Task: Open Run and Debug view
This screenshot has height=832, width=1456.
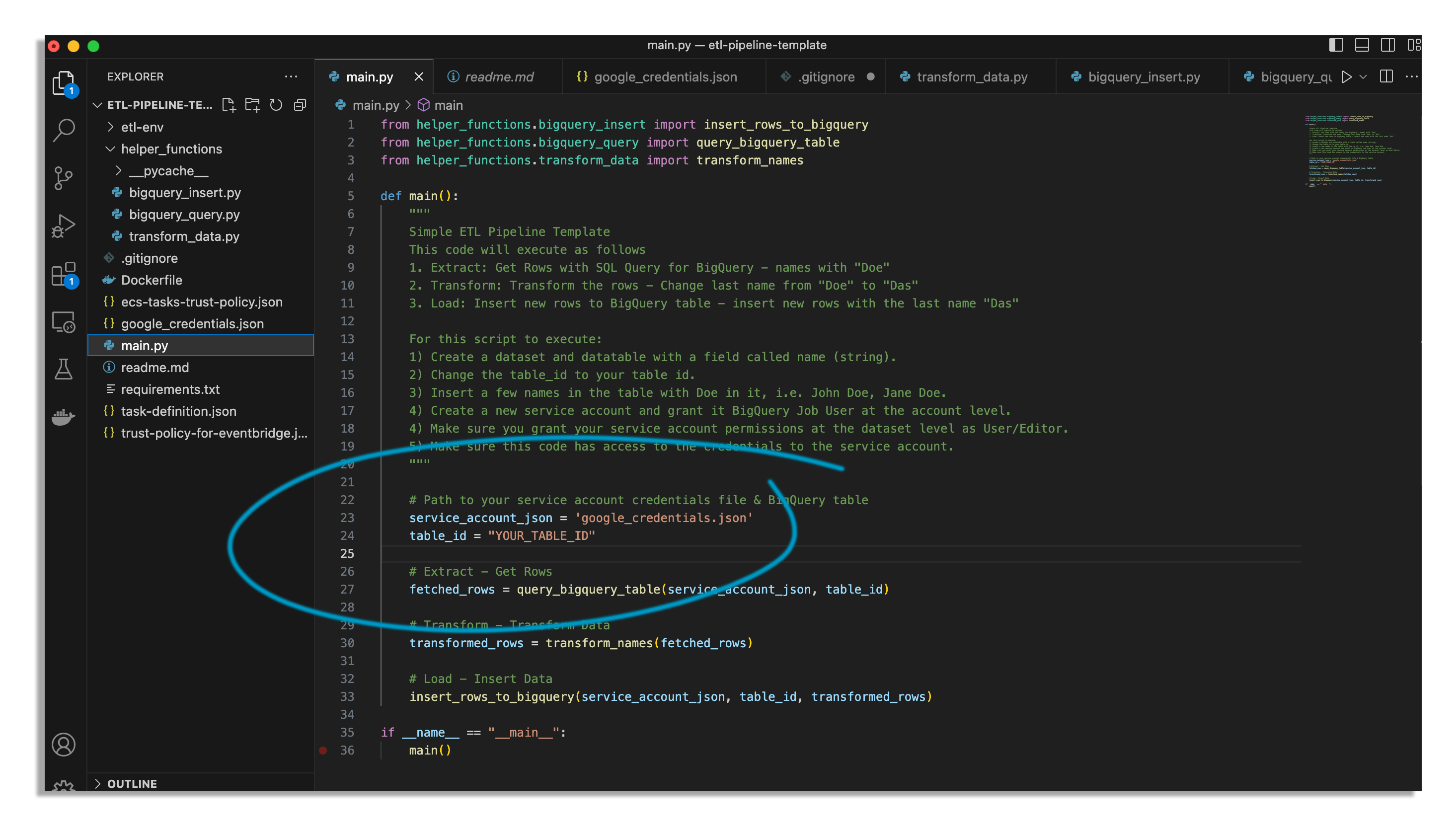Action: point(64,226)
